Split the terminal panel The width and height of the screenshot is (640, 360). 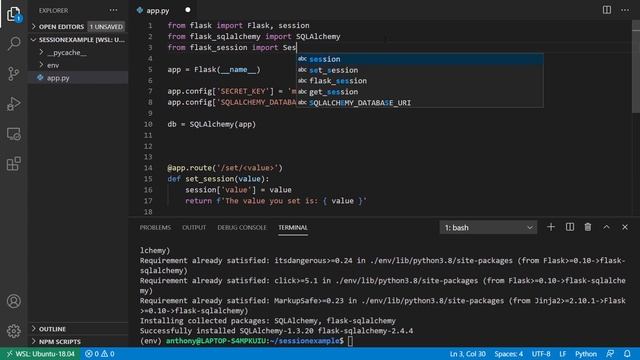570,227
